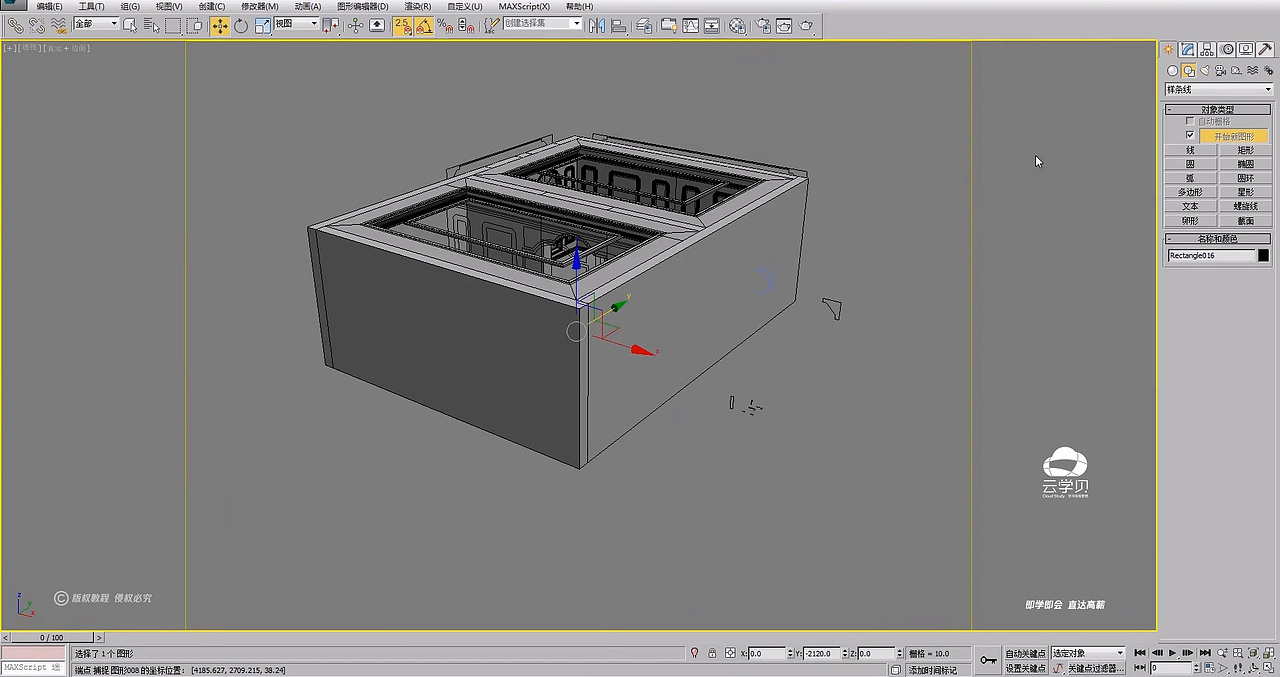The height and width of the screenshot is (677, 1280).
Task: Open Select by Name list
Action: [x=152, y=25]
